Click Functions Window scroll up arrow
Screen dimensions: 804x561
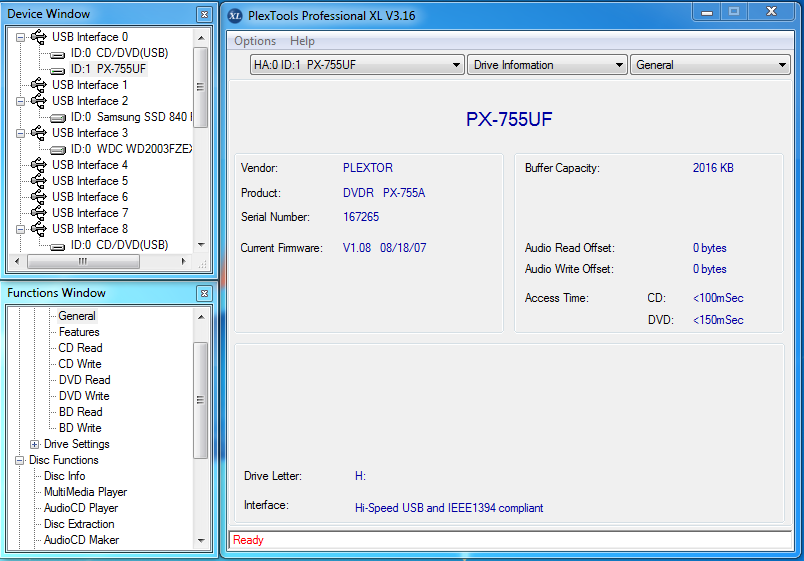(x=201, y=317)
